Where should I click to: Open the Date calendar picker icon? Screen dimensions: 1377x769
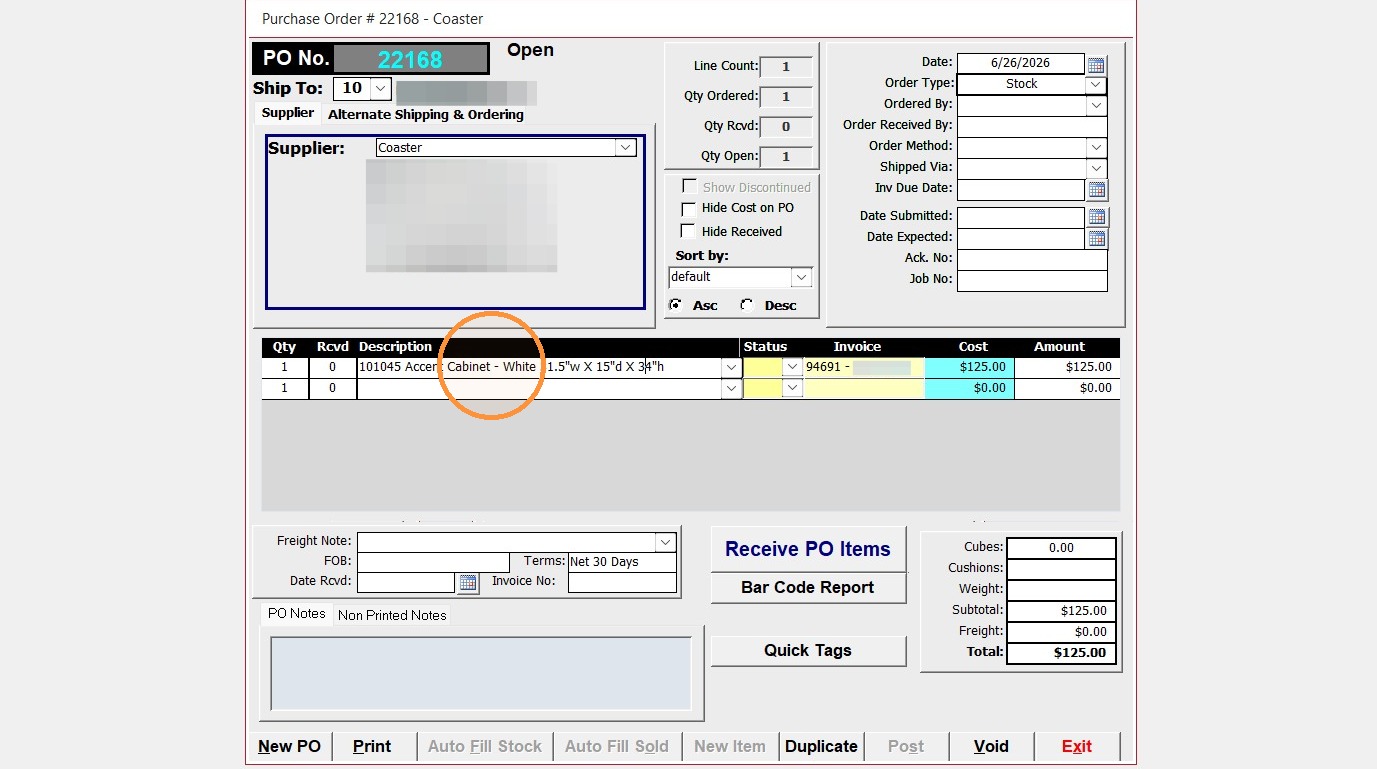[x=1096, y=65]
